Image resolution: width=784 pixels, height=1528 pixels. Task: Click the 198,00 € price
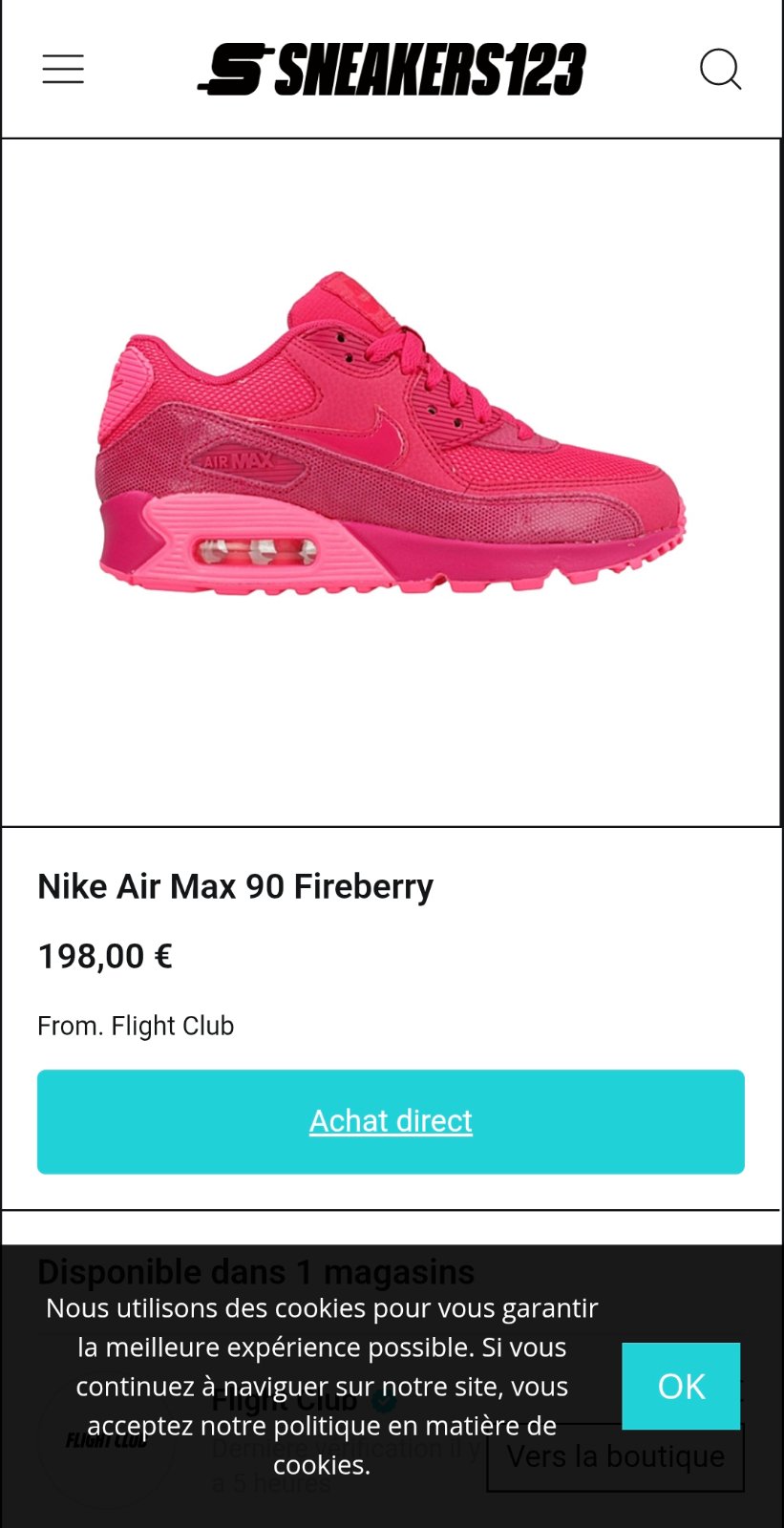coord(105,956)
